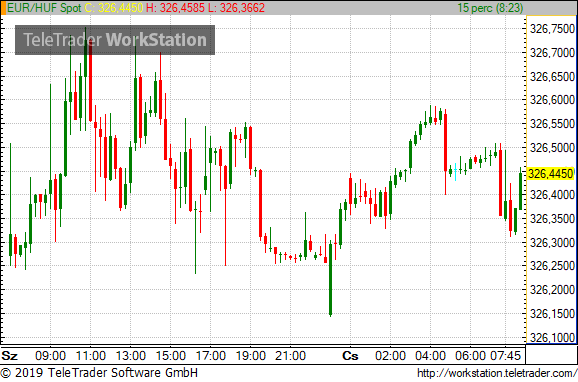Click the 07:45 time axis label
The width and height of the screenshot is (578, 382).
pos(505,356)
